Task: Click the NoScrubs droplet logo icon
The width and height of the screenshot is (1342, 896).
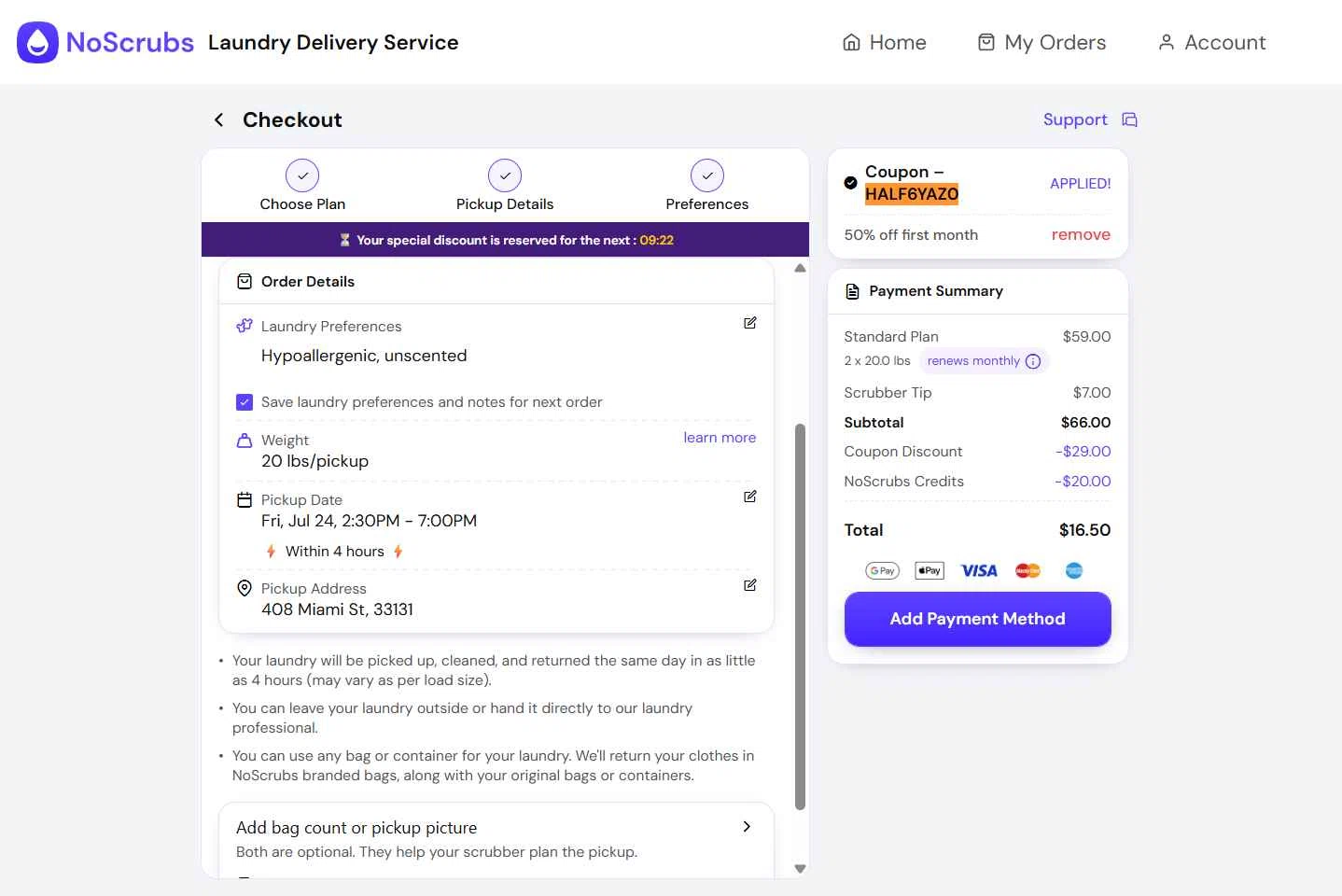Action: pos(37,43)
